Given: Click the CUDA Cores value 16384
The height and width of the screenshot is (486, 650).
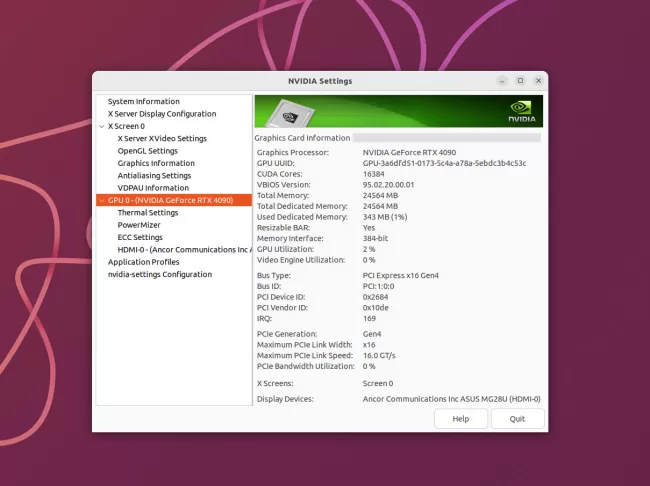Looking at the screenshot, I should point(374,174).
